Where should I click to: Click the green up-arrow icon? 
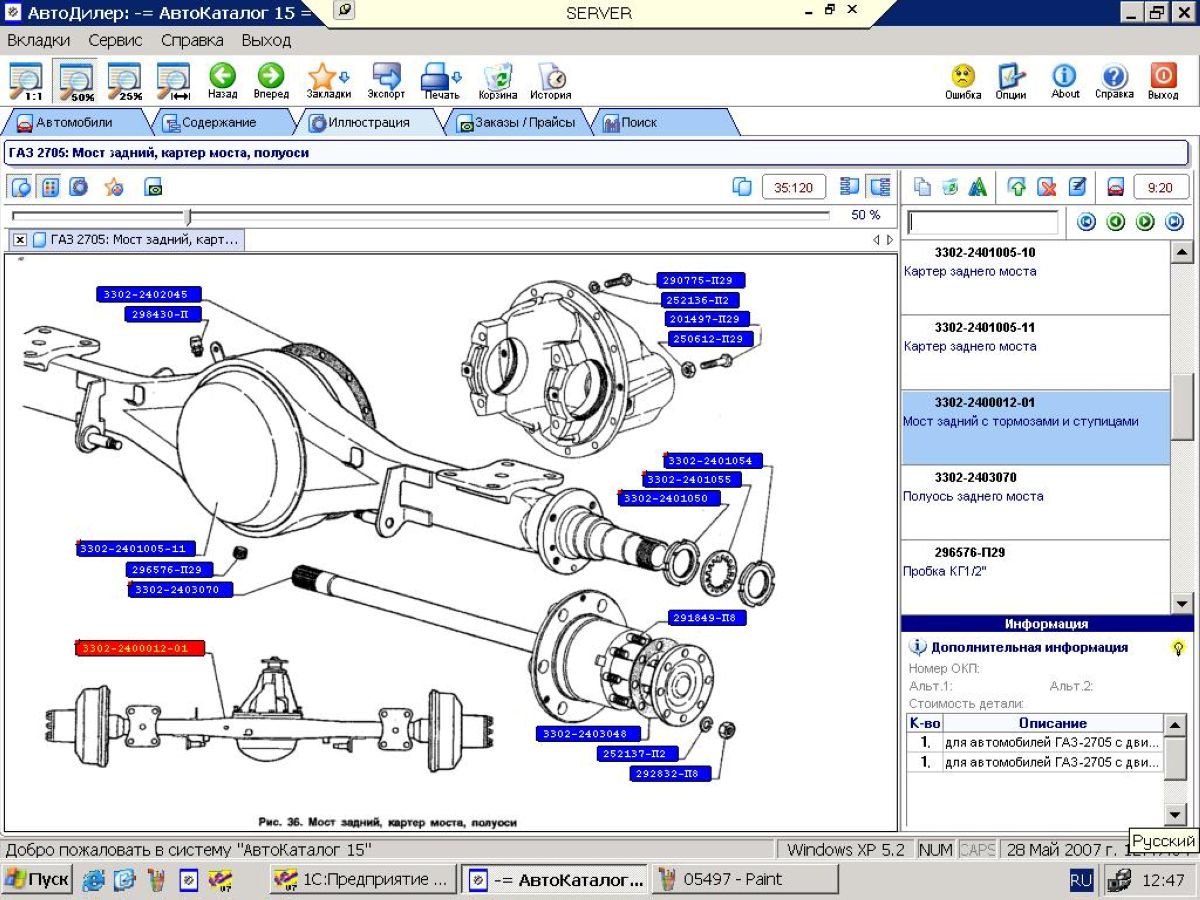point(1018,187)
